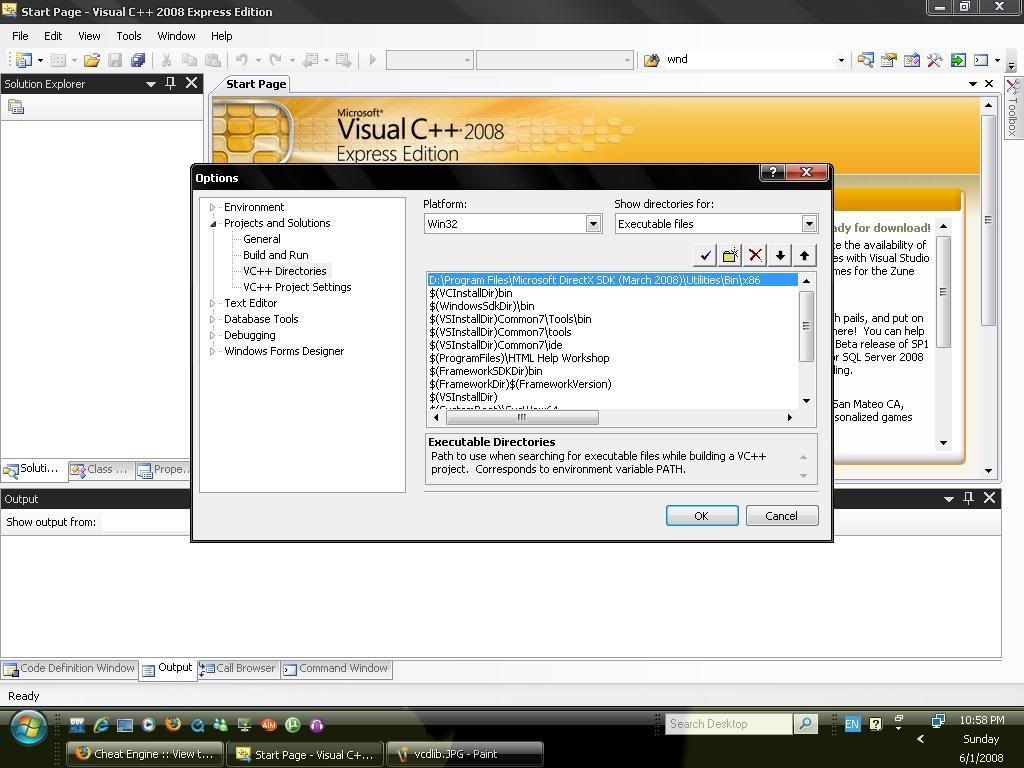This screenshot has width=1024, height=768.
Task: Expand the Debugging tree node
Action: (212, 335)
